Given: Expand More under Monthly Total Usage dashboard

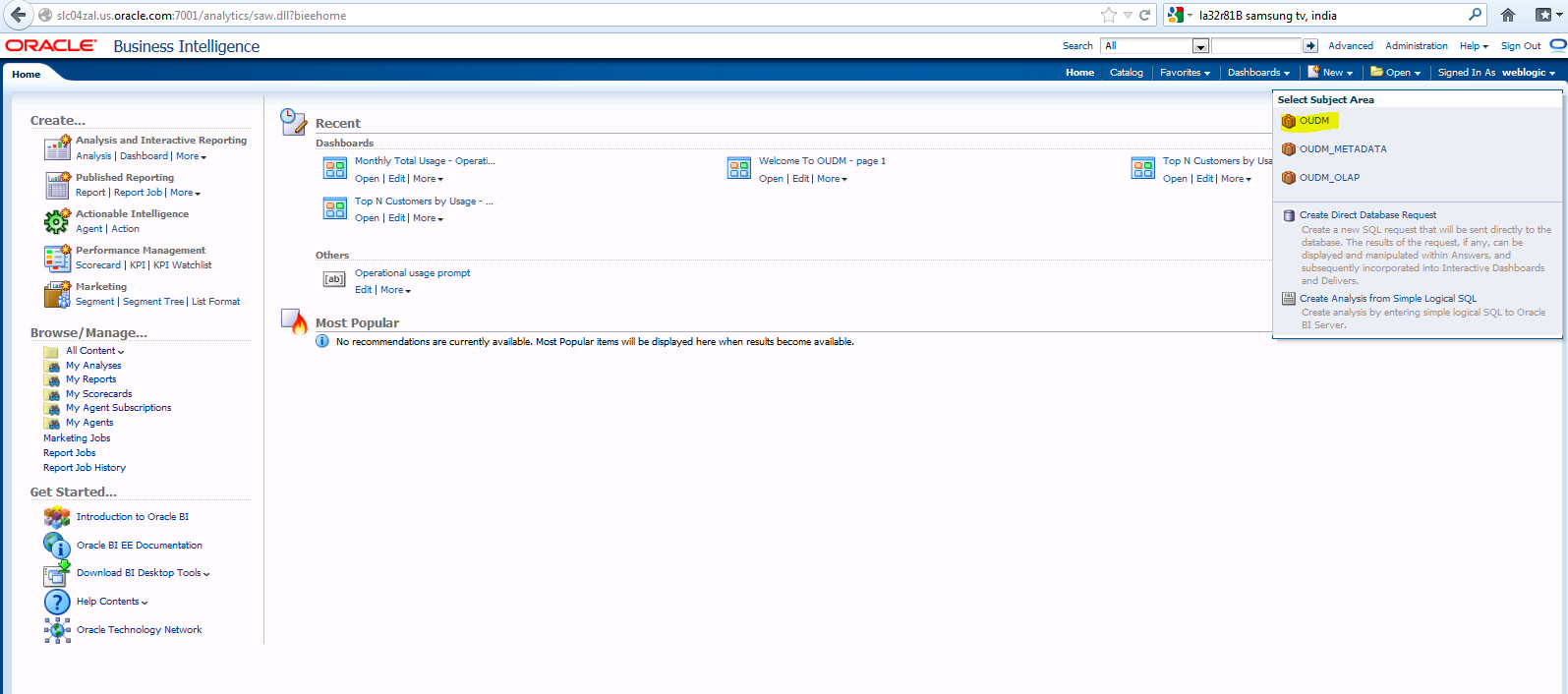Looking at the screenshot, I should click(428, 179).
